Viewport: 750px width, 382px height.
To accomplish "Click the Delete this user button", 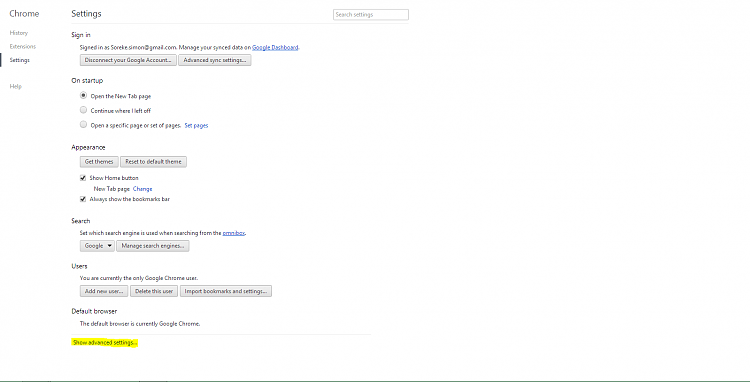I will [x=154, y=291].
